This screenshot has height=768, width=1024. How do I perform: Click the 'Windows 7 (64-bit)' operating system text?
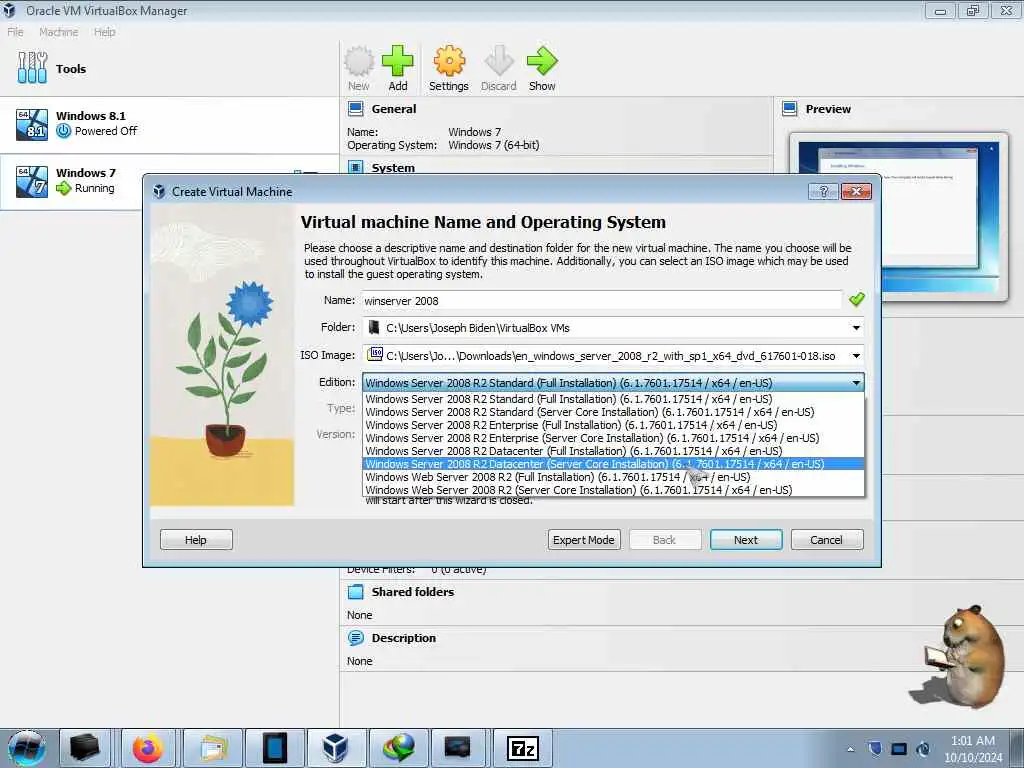[x=494, y=145]
